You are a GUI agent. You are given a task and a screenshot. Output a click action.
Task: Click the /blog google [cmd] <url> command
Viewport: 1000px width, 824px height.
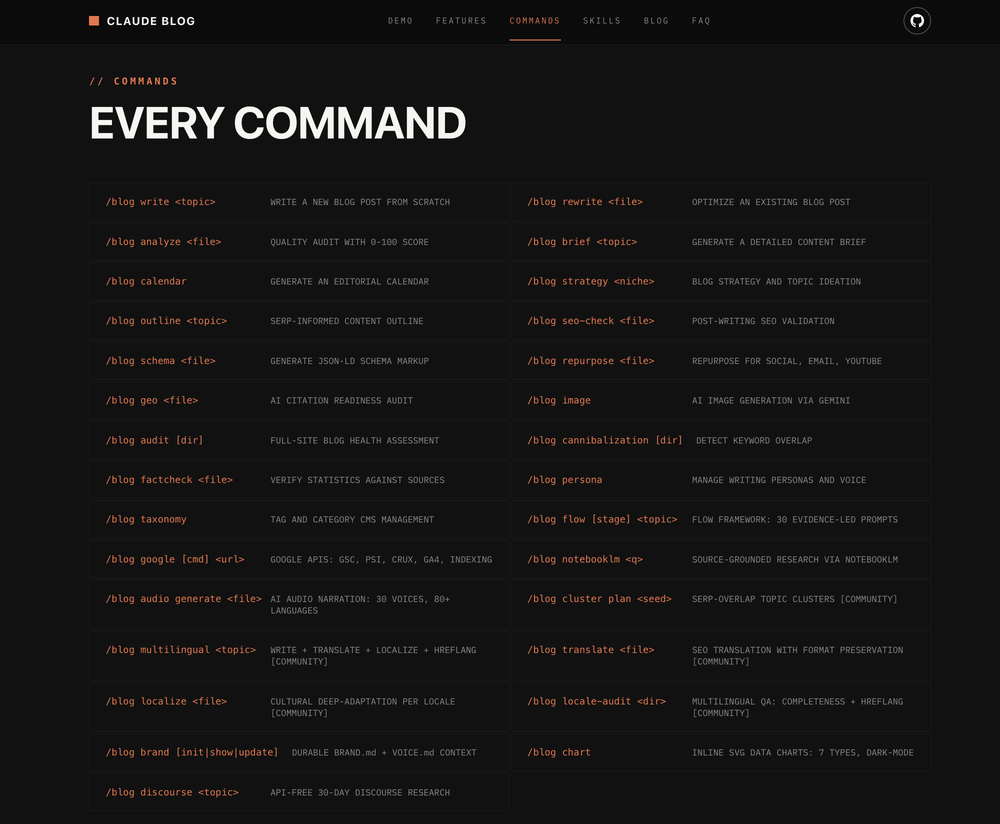click(175, 559)
